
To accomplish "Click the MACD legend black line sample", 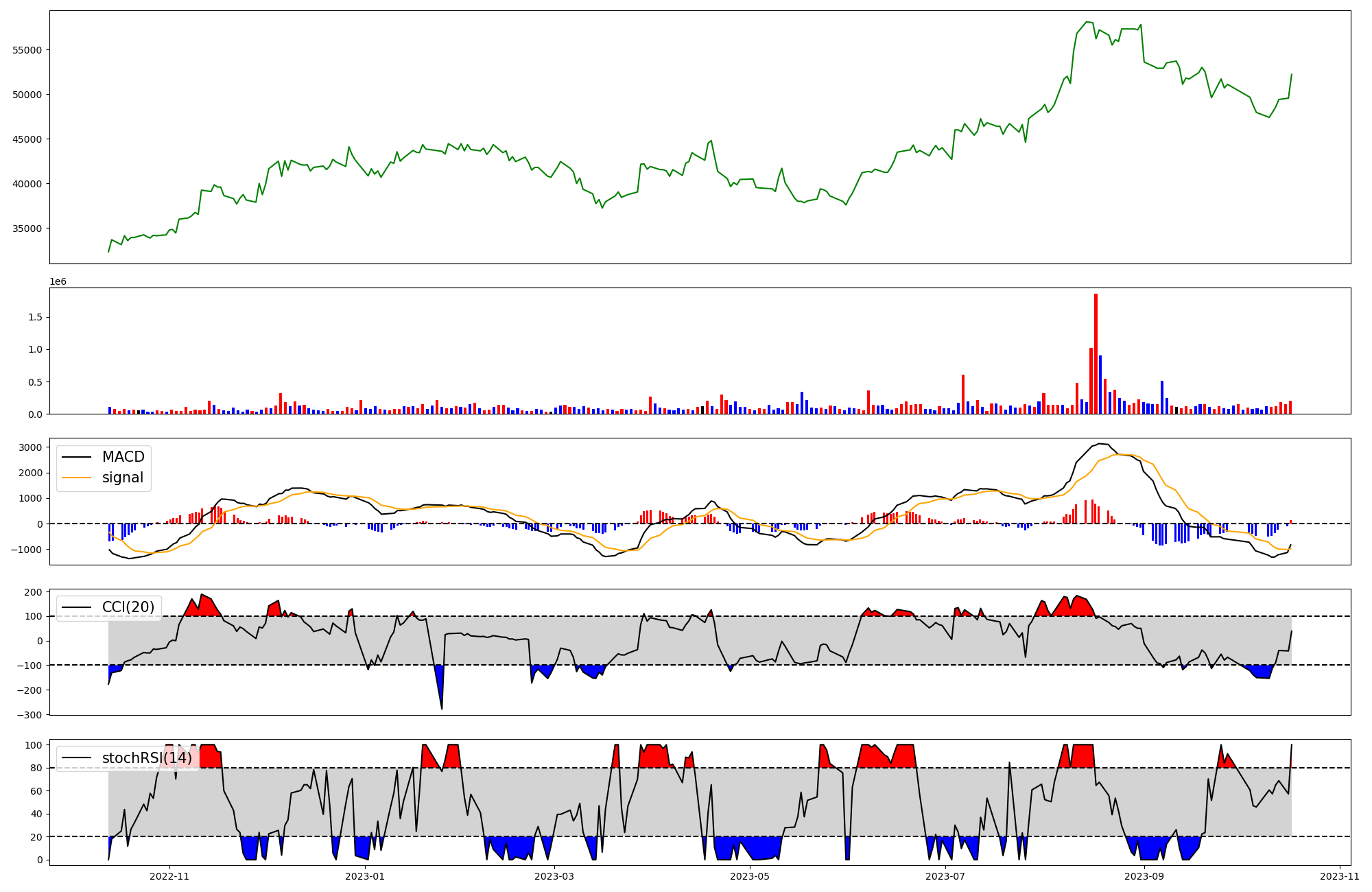I will pos(77,457).
